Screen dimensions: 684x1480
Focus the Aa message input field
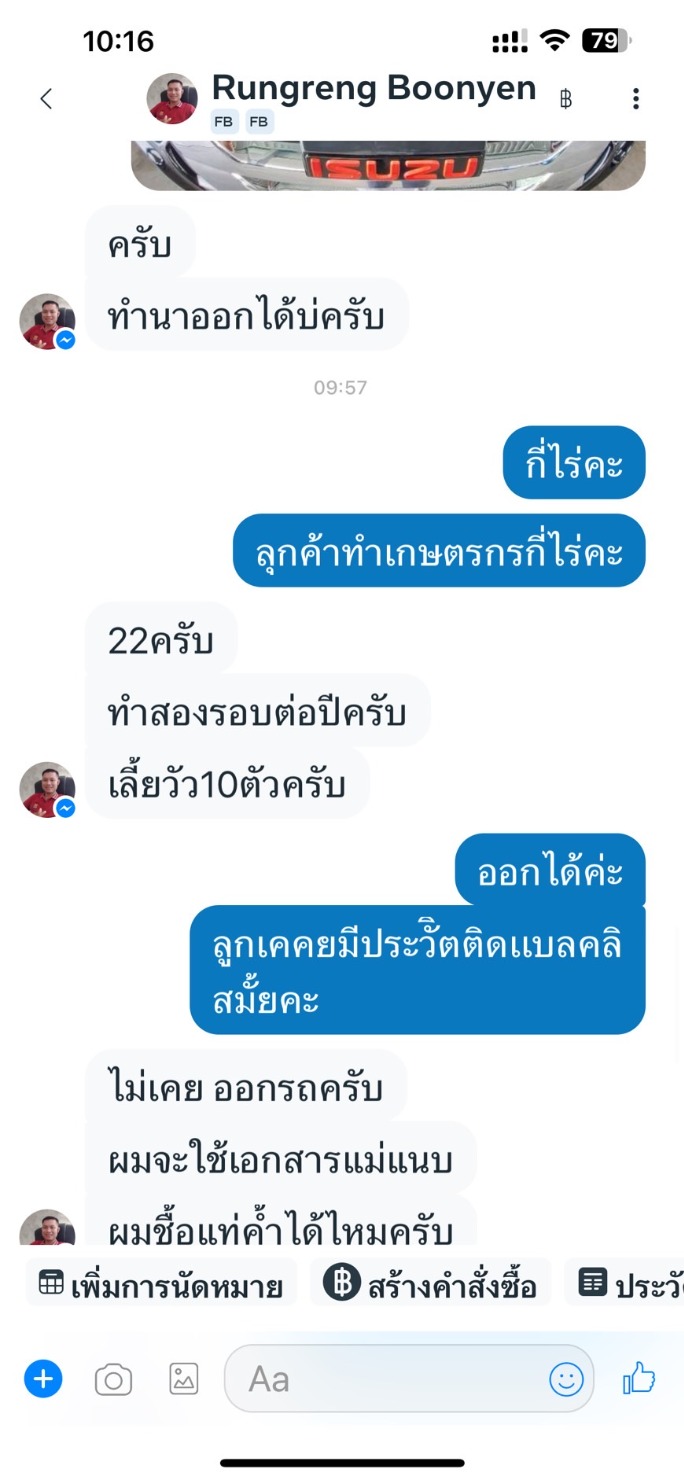click(408, 1380)
